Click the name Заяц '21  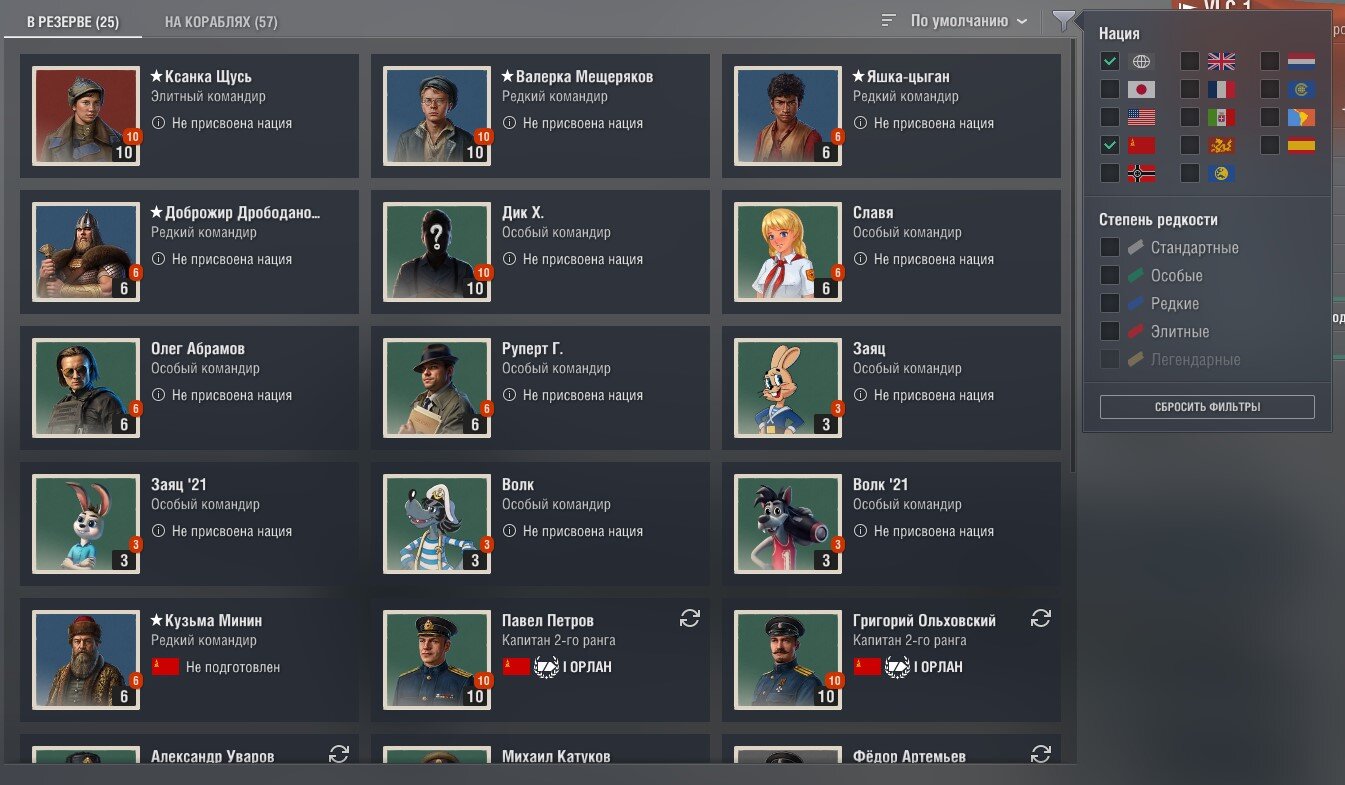click(179, 485)
